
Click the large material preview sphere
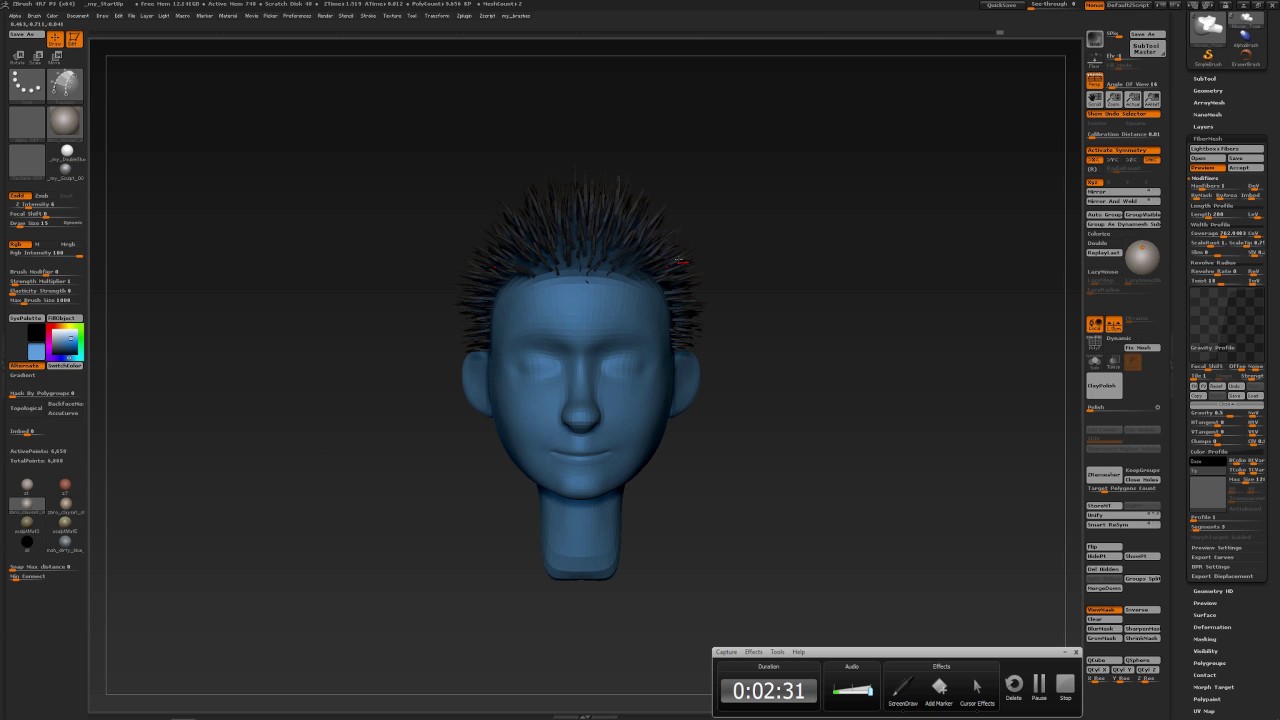[x=1141, y=258]
